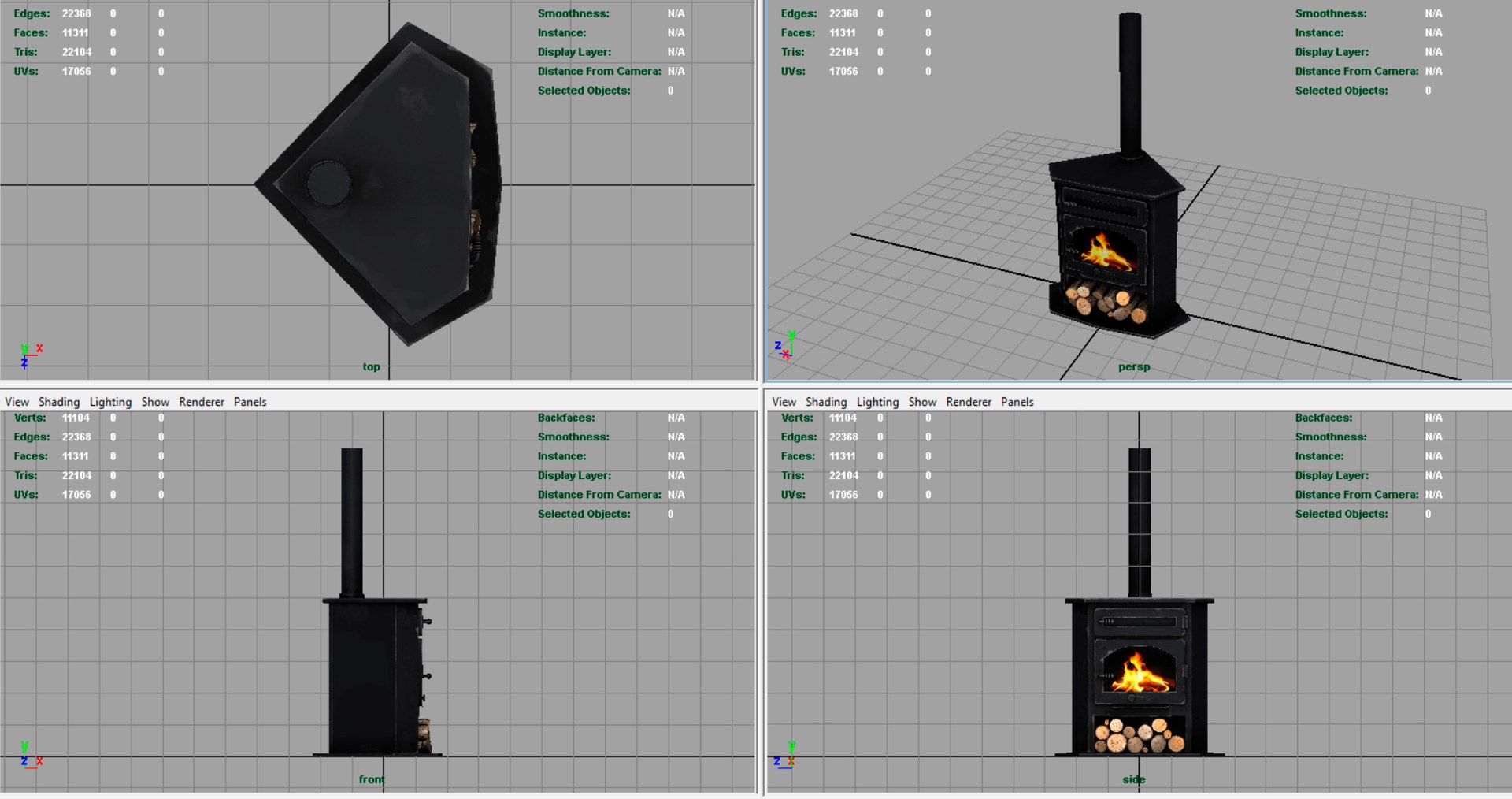Image resolution: width=1512 pixels, height=799 pixels.
Task: Click 'UVs:' readout in top view
Action: (26, 71)
